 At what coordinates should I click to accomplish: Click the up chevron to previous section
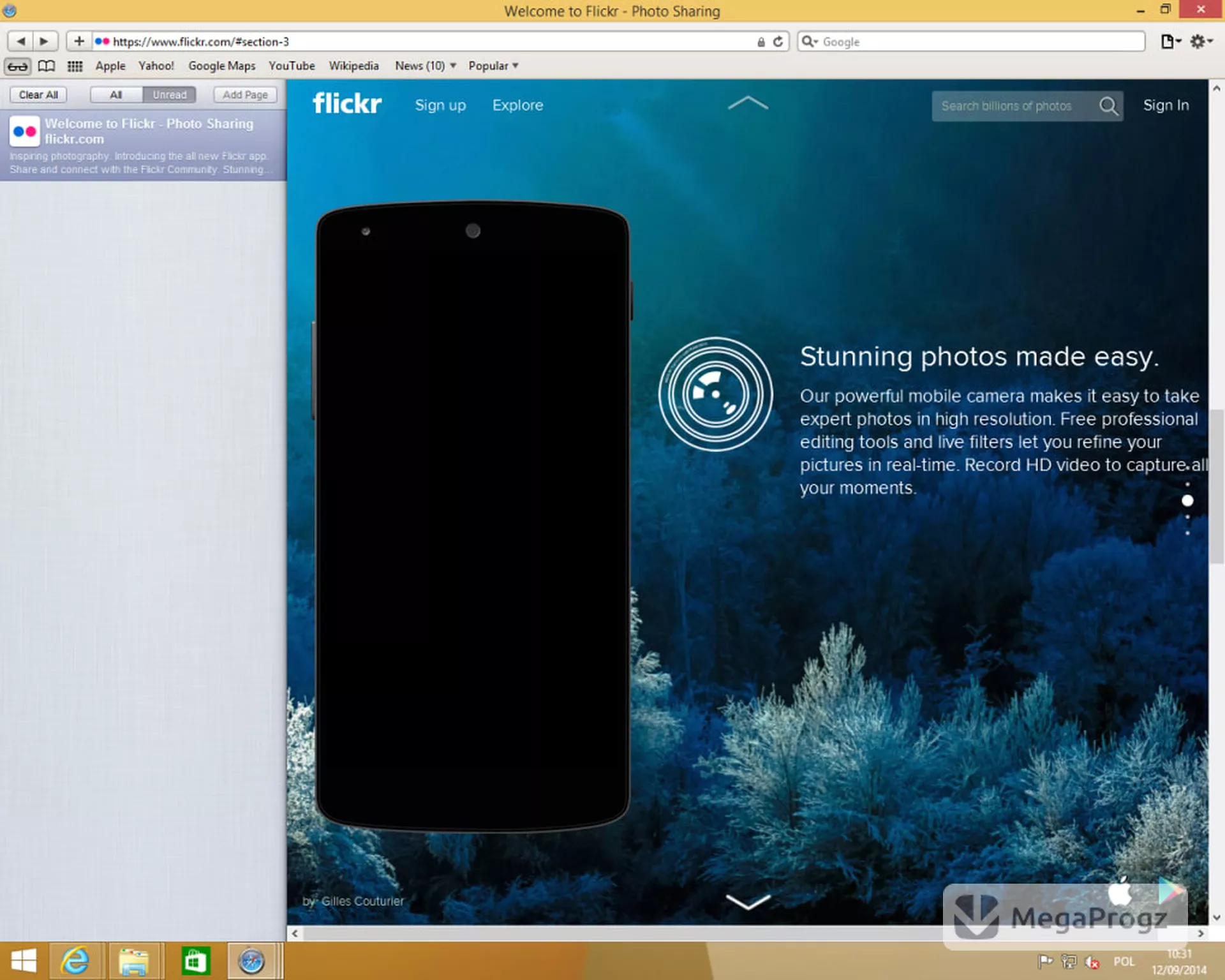click(748, 103)
